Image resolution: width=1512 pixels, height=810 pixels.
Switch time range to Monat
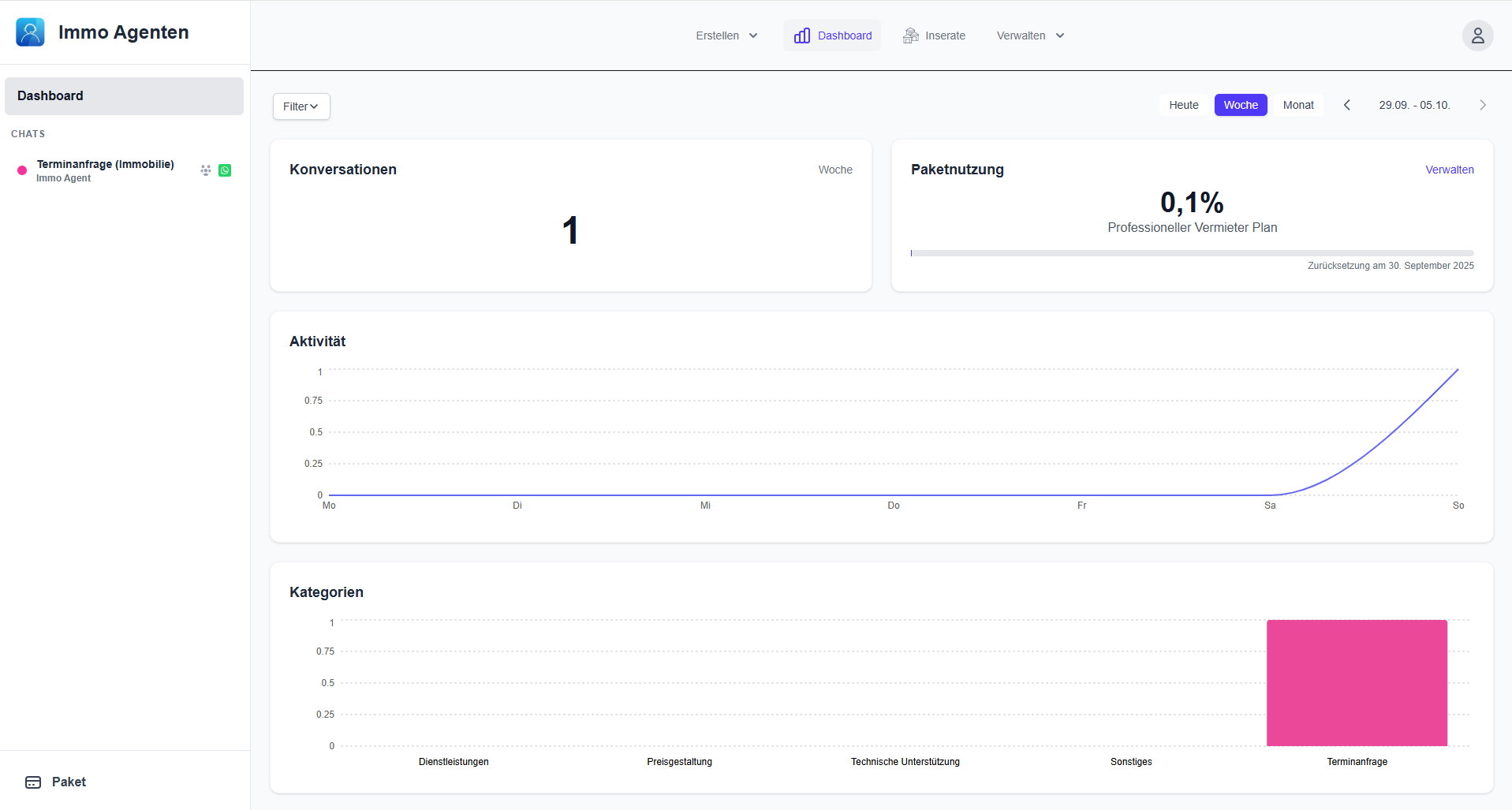coord(1298,105)
